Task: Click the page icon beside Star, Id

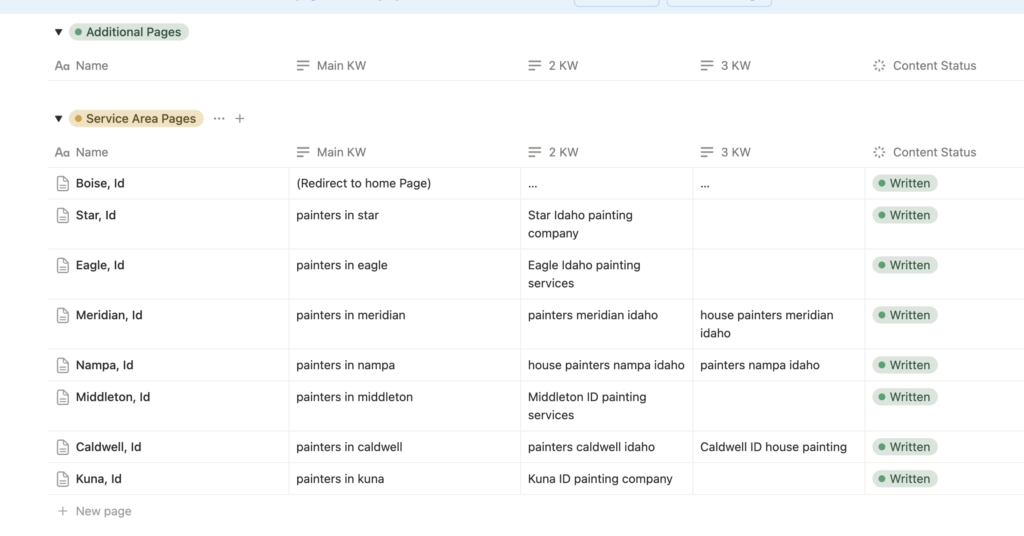Action: (x=63, y=216)
